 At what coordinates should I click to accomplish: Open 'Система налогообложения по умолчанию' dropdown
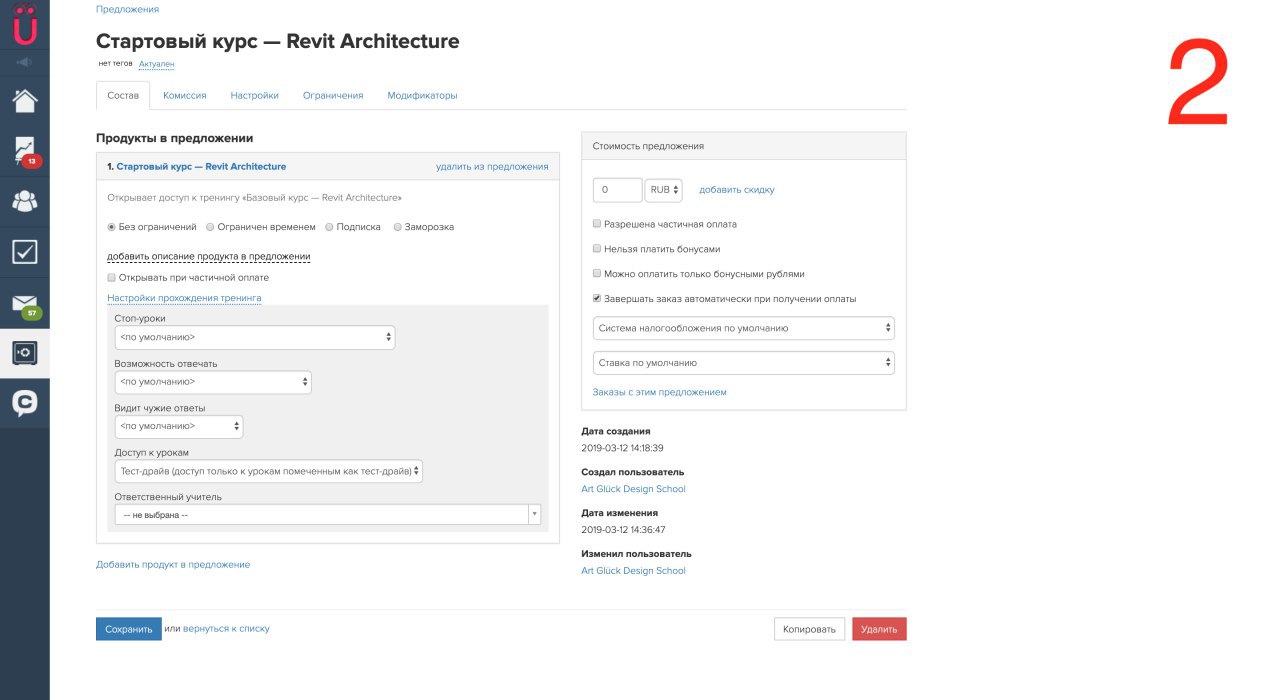(x=743, y=328)
